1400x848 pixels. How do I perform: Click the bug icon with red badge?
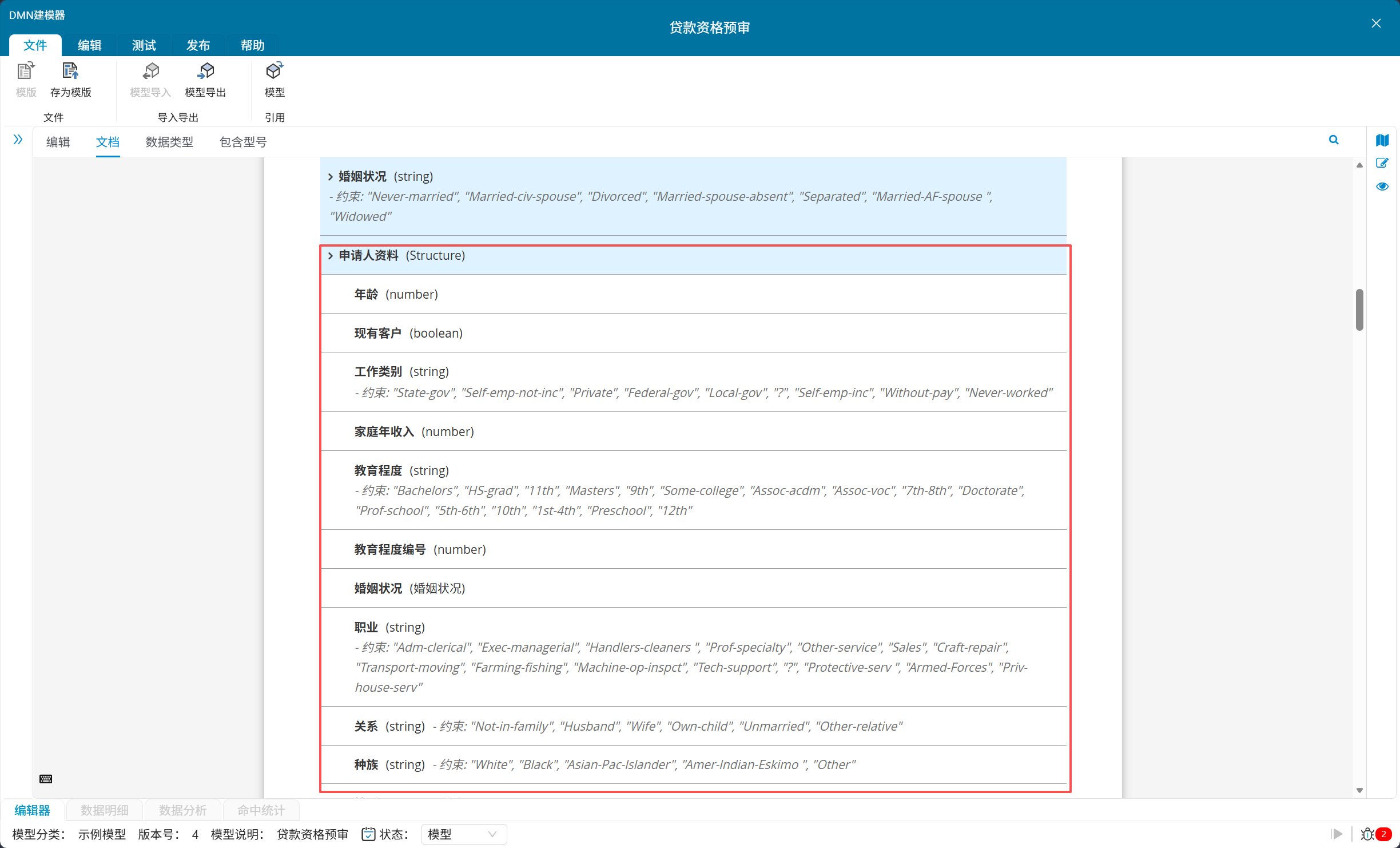click(1368, 834)
